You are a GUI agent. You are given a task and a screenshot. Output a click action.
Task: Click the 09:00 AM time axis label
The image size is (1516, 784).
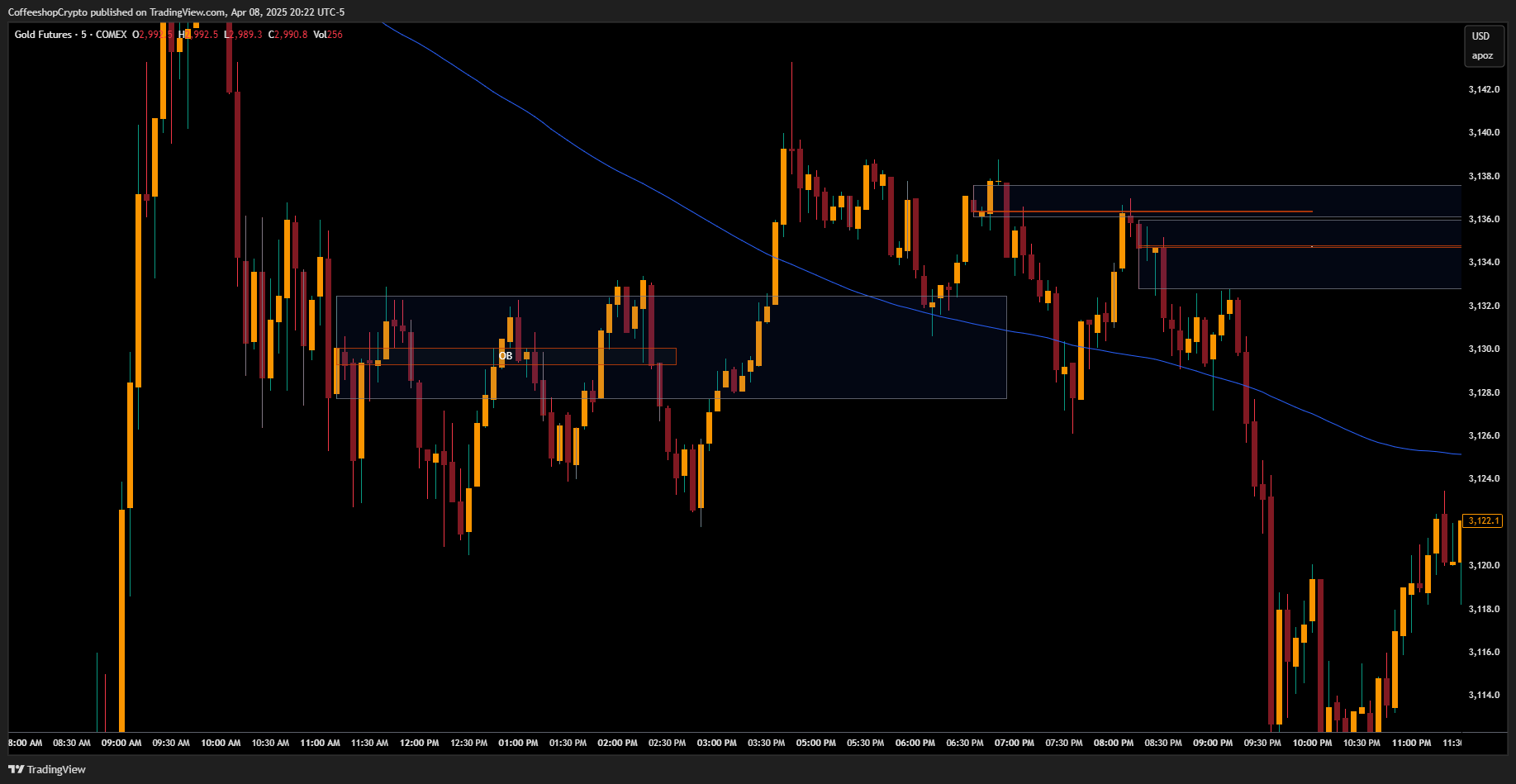point(121,743)
